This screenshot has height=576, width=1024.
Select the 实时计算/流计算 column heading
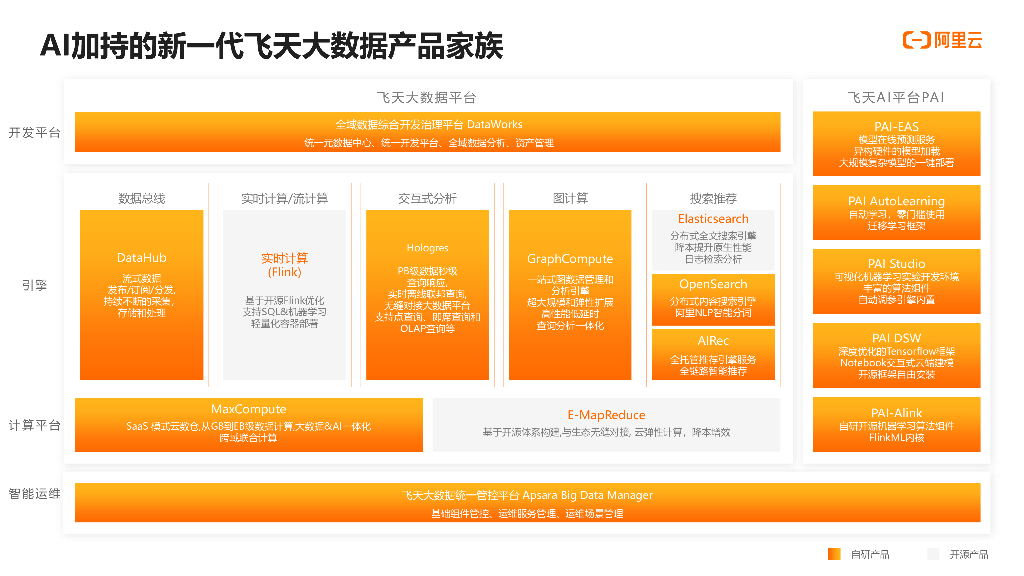tap(284, 199)
